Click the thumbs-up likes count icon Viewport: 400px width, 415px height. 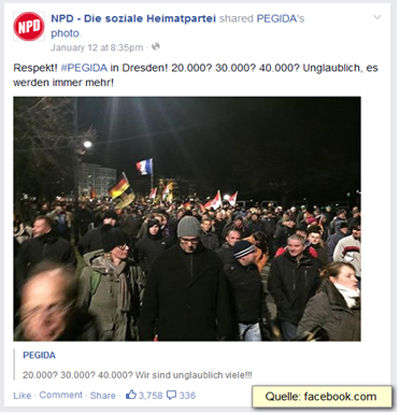click(x=131, y=395)
